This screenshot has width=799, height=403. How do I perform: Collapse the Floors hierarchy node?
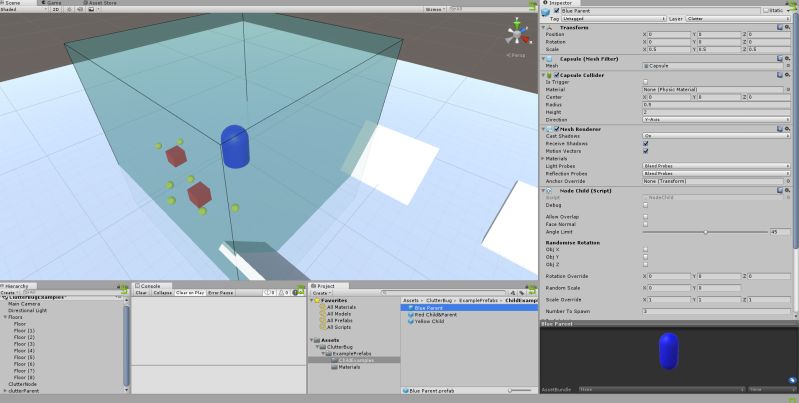[x=5, y=317]
